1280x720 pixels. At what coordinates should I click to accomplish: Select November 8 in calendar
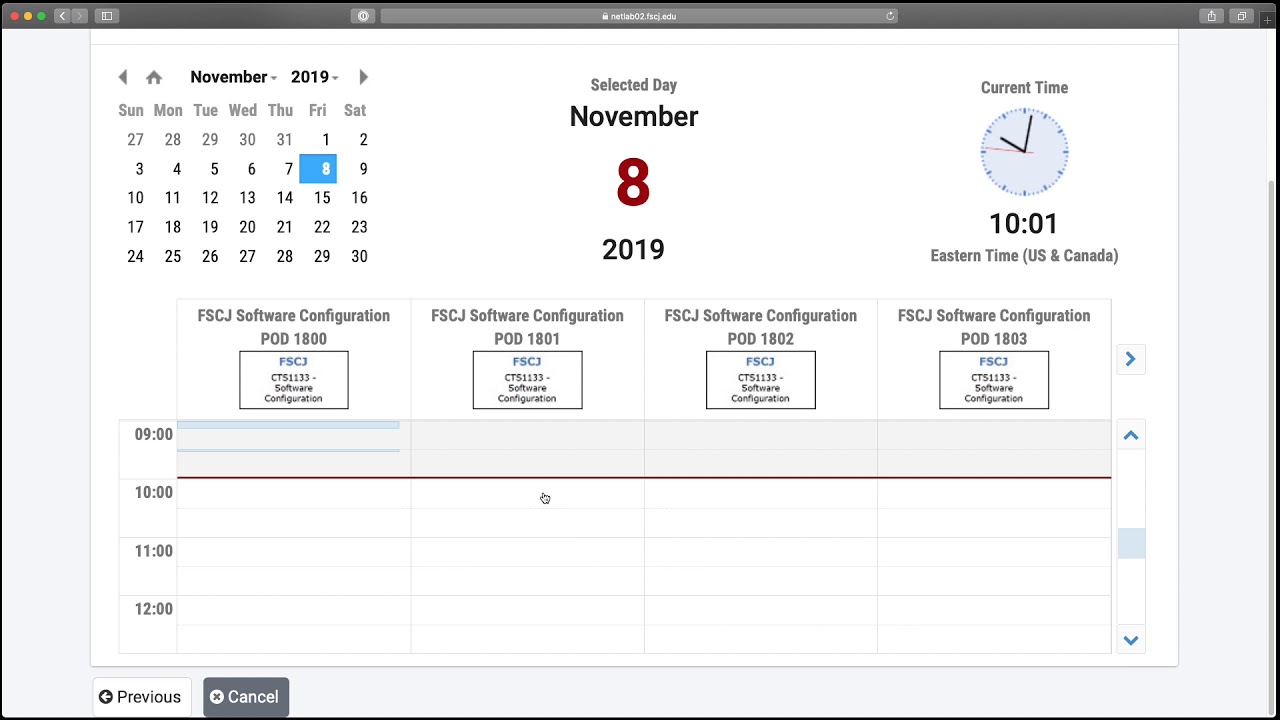coord(318,169)
